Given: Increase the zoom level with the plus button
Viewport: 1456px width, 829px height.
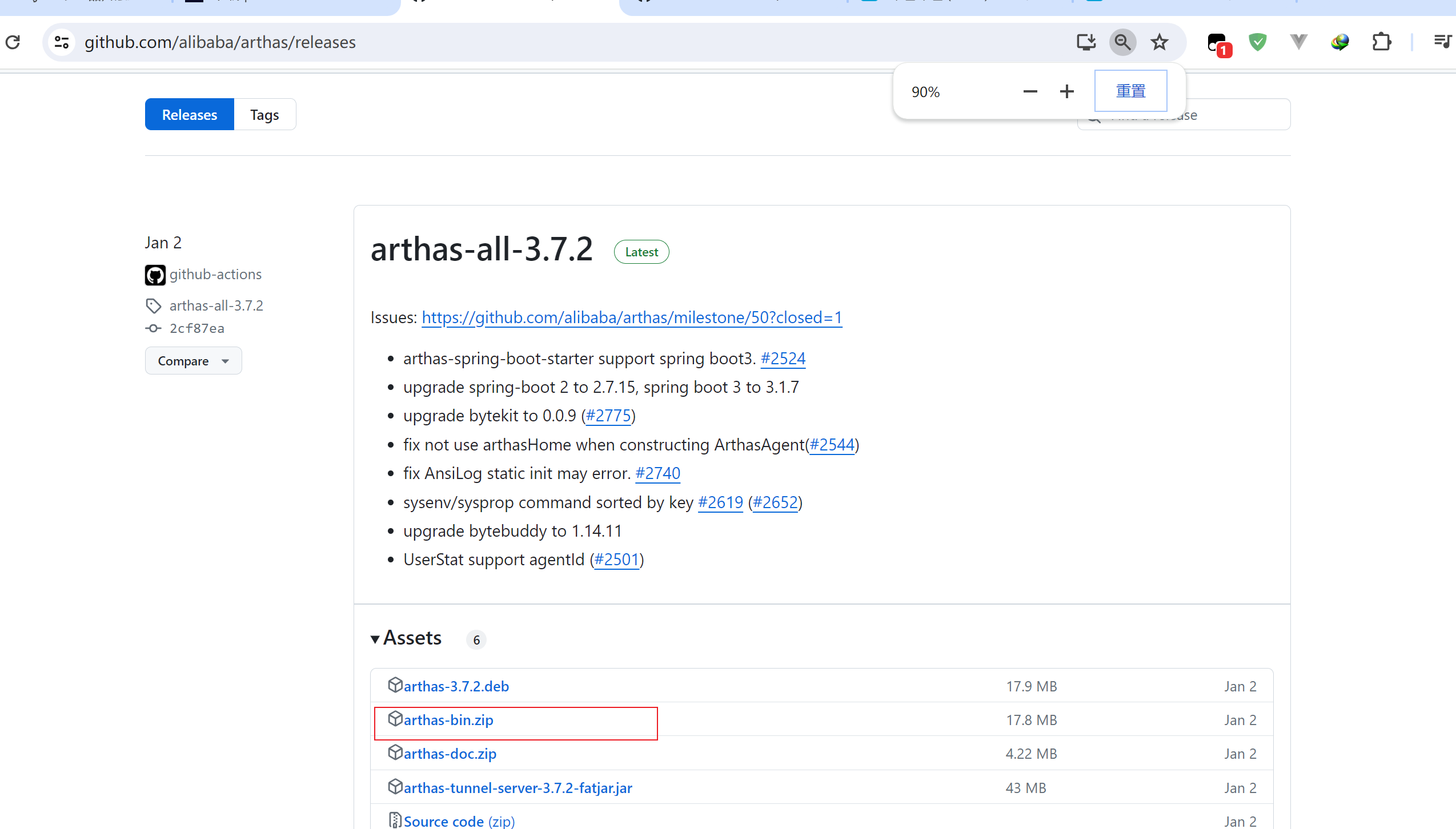Looking at the screenshot, I should click(1066, 91).
